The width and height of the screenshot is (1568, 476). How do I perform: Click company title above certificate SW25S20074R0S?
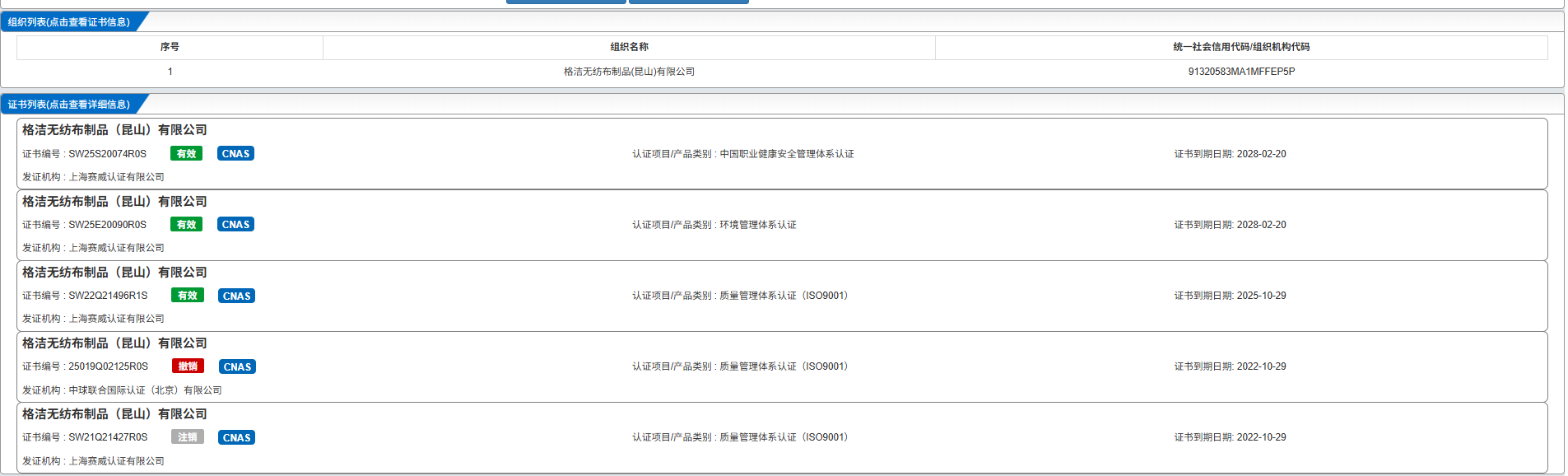pos(114,130)
